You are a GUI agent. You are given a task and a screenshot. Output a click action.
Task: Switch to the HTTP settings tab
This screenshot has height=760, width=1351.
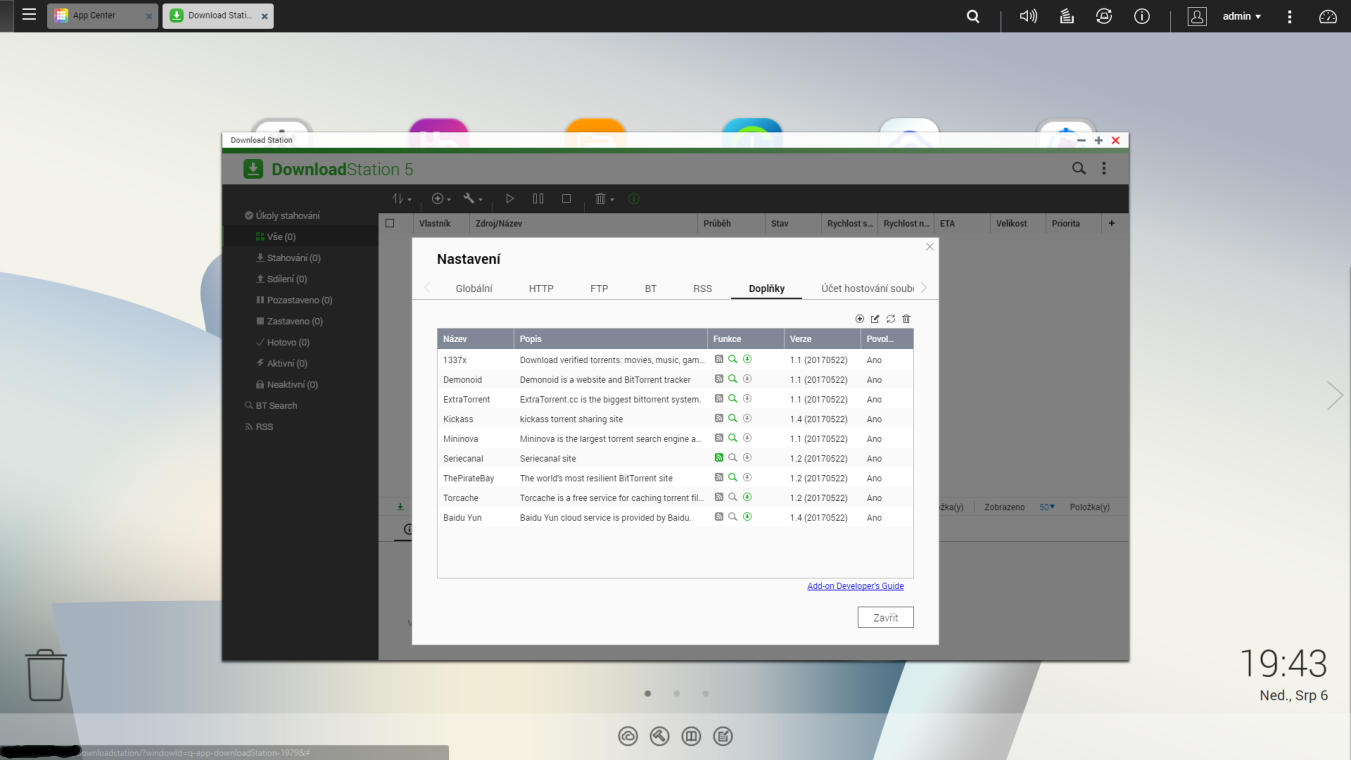click(x=541, y=289)
